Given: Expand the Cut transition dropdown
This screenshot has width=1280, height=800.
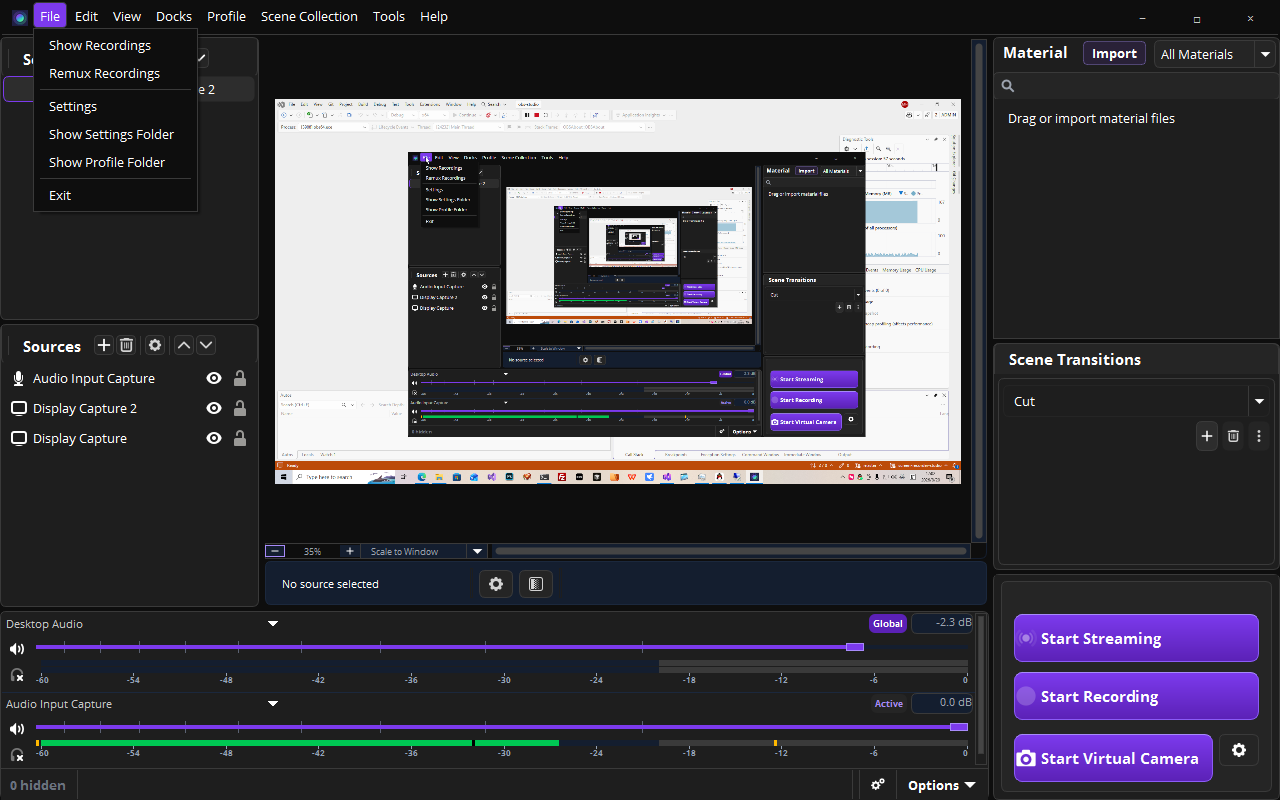Looking at the screenshot, I should (1259, 401).
